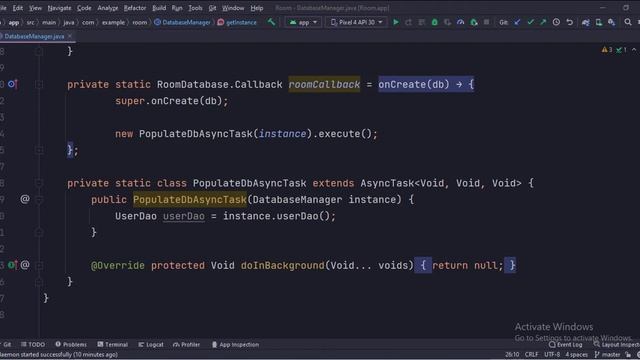Expand folded braces after doInBackground(Void... voids)
Screen dimensions: 640x360
pyautogui.click(x=423, y=265)
